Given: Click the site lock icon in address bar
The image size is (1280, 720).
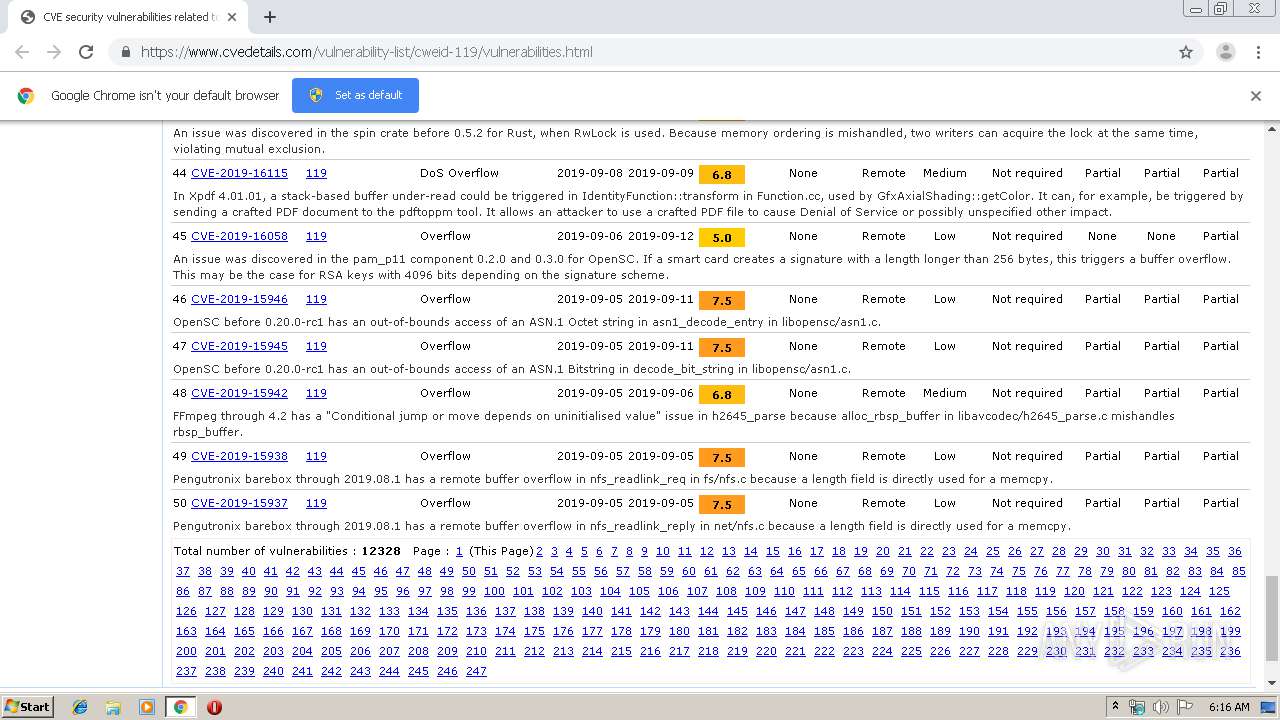Looking at the screenshot, I should [125, 52].
